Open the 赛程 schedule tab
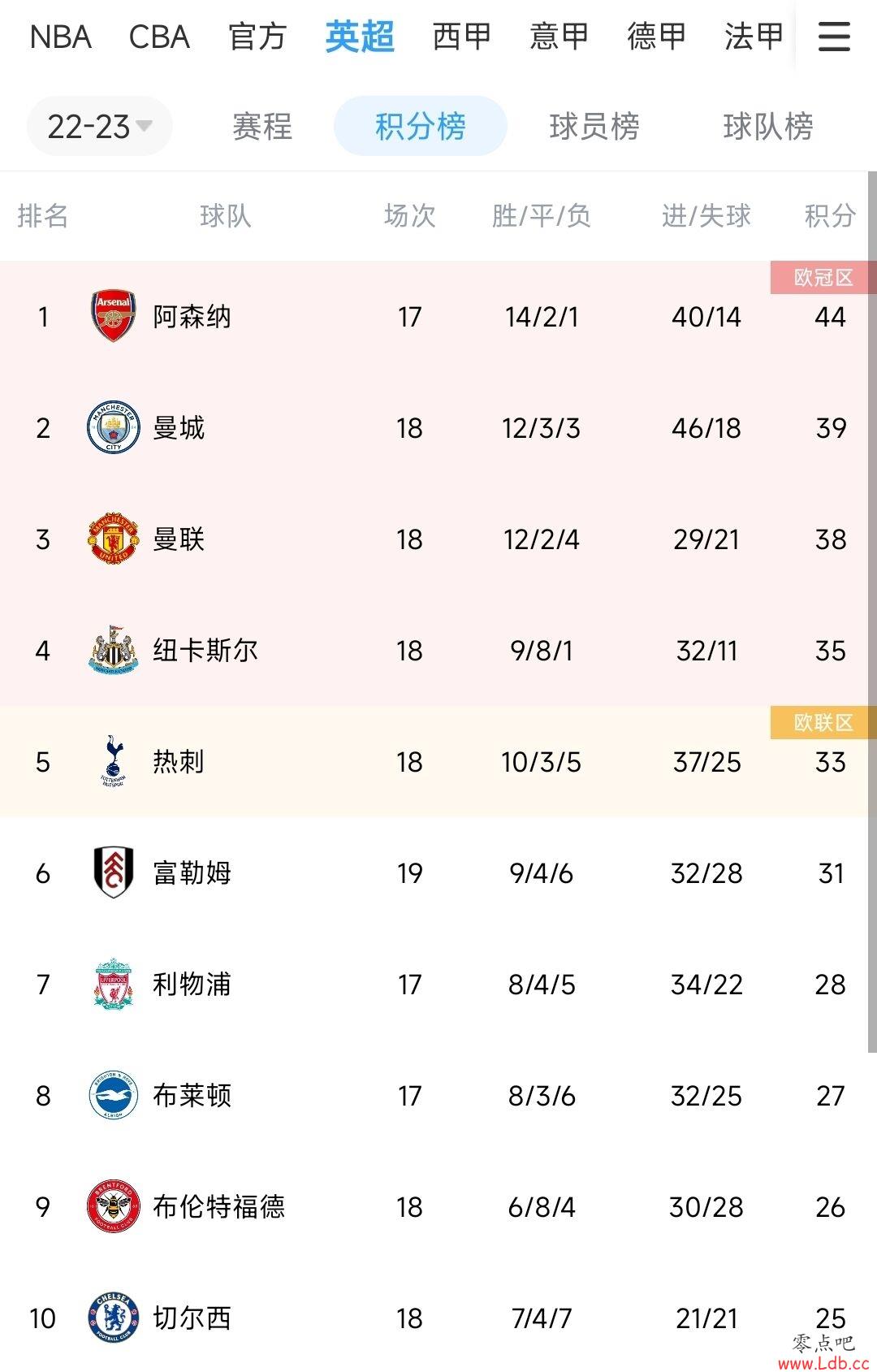Image resolution: width=877 pixels, height=1372 pixels. [x=261, y=126]
